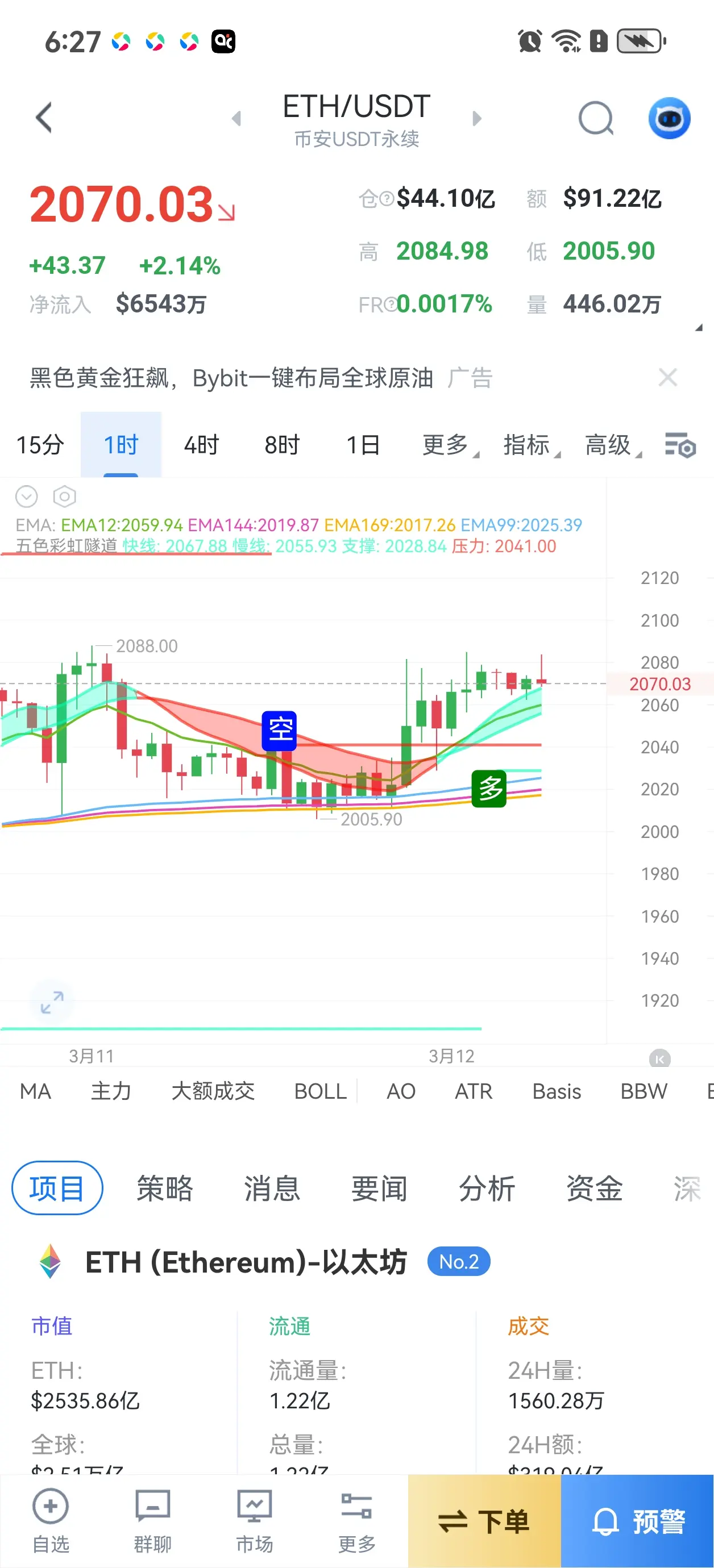Toggle the 主力 indicator
Screen dimensions: 714x1568
[111, 1091]
